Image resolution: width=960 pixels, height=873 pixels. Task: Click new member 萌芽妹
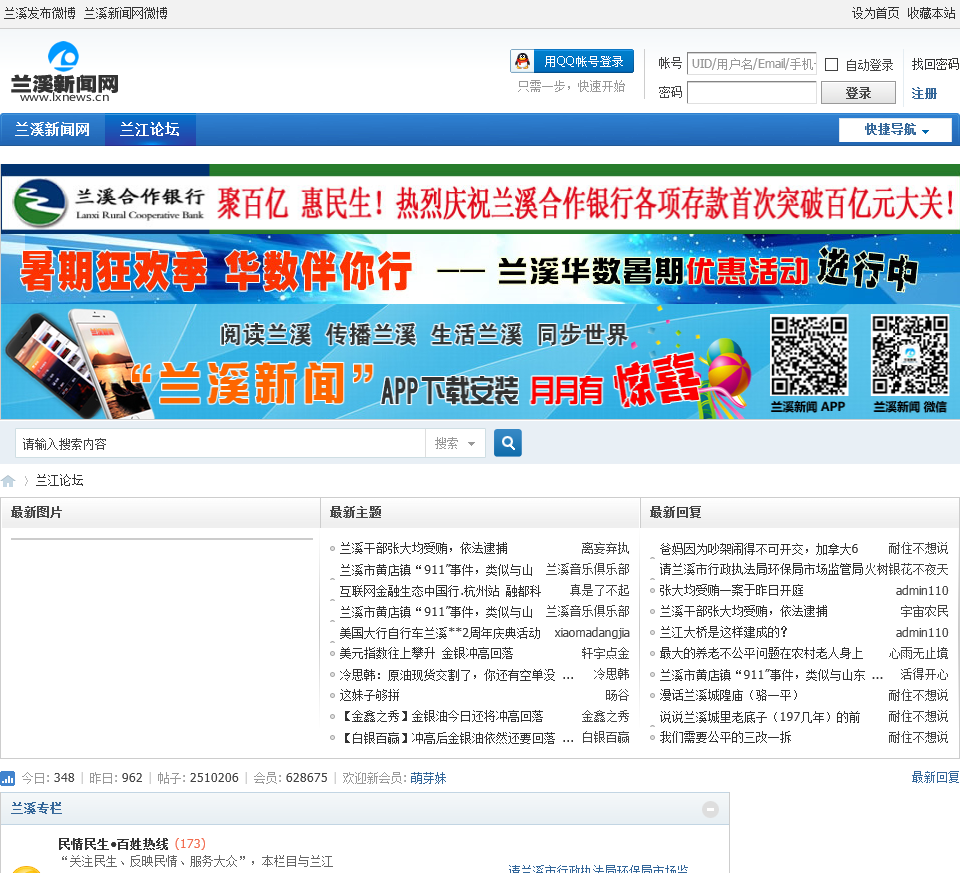[x=428, y=778]
